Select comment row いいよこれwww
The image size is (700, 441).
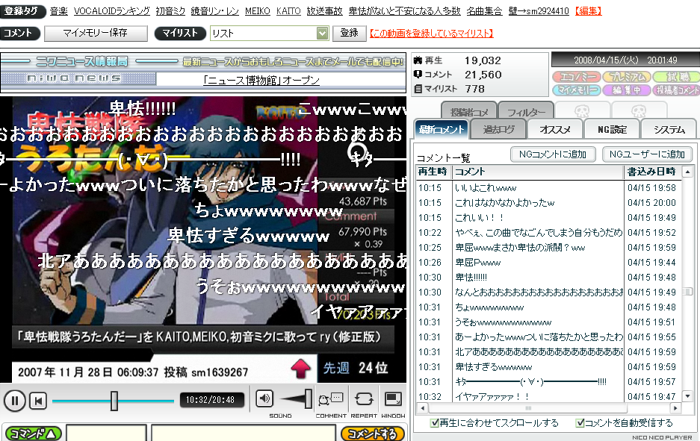click(549, 188)
